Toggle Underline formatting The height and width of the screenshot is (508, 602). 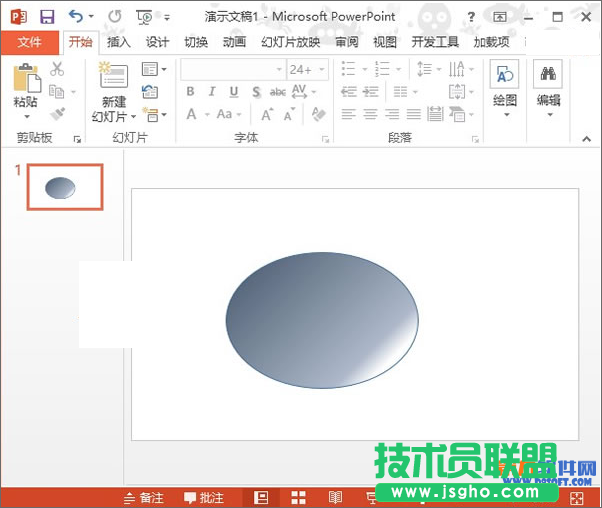233,92
